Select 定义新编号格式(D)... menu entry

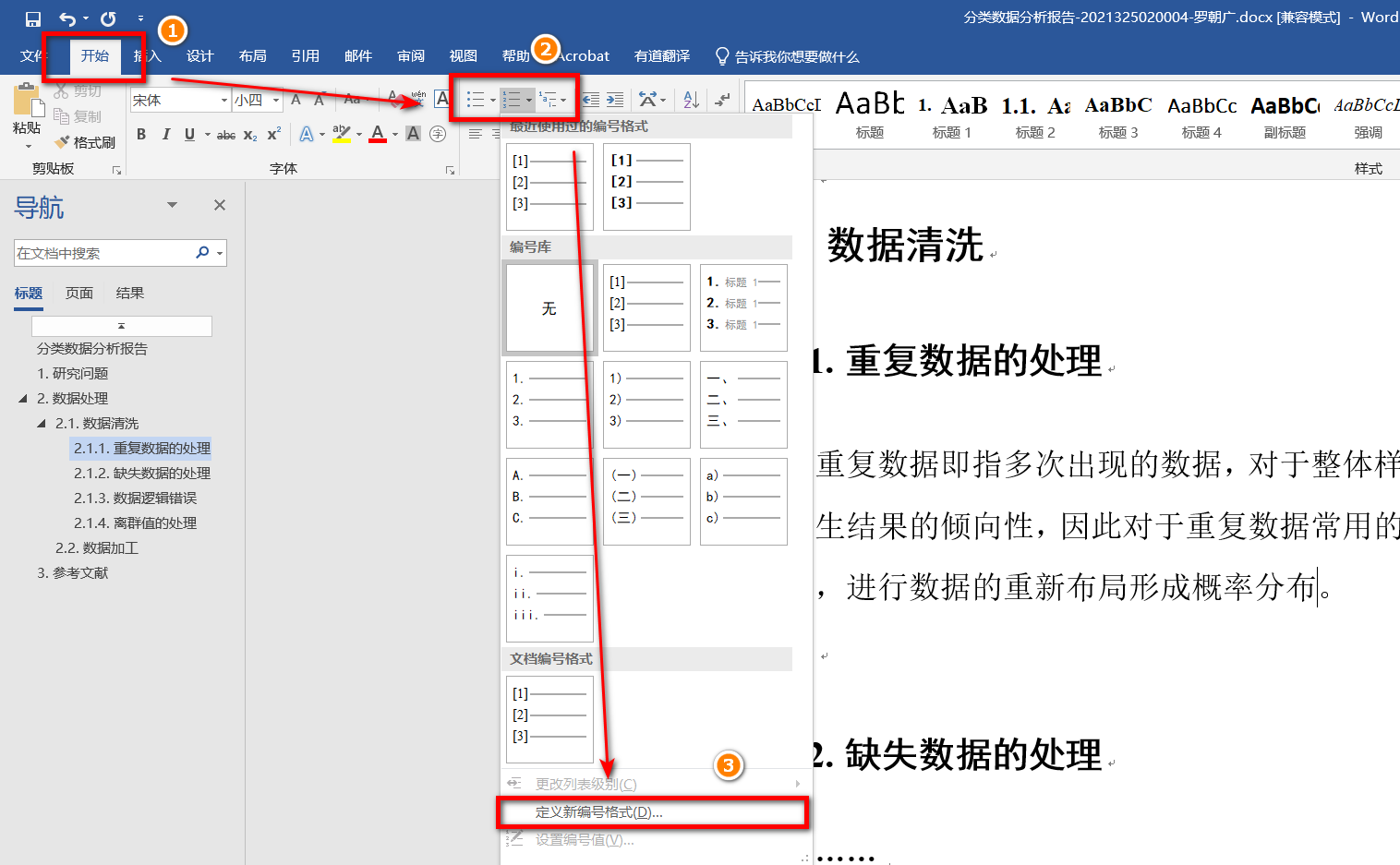(654, 812)
